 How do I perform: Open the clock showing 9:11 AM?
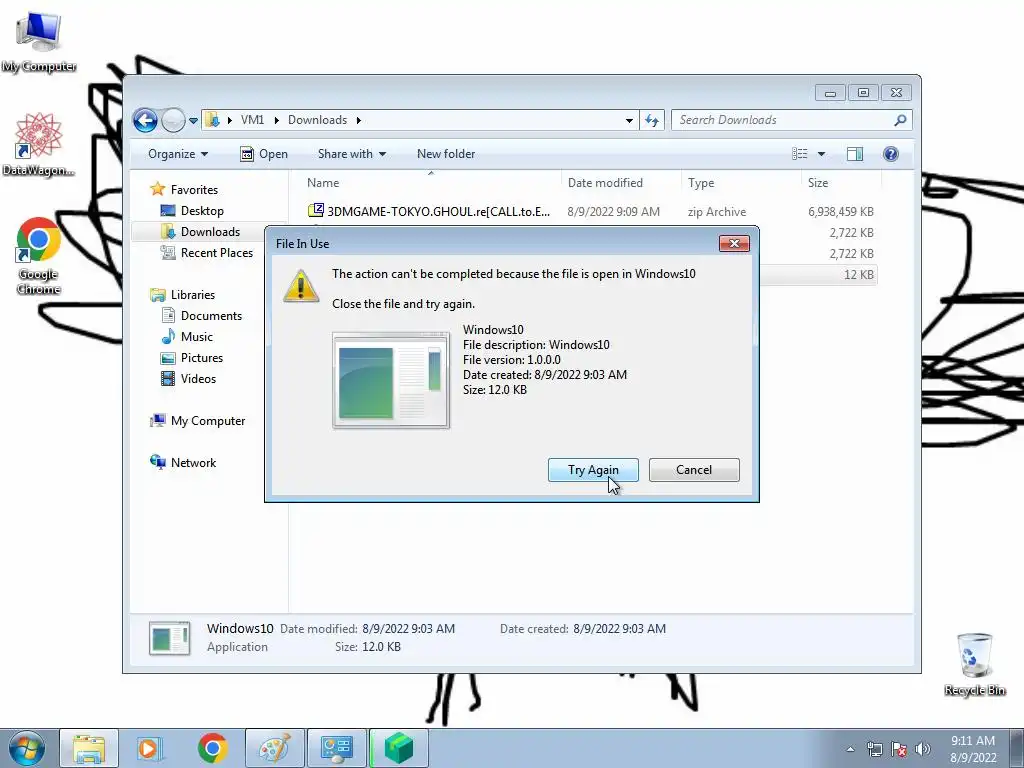pyautogui.click(x=973, y=749)
